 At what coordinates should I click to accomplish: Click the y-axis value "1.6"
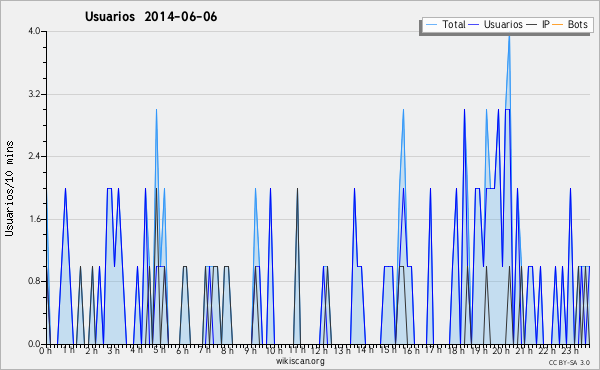click(34, 219)
